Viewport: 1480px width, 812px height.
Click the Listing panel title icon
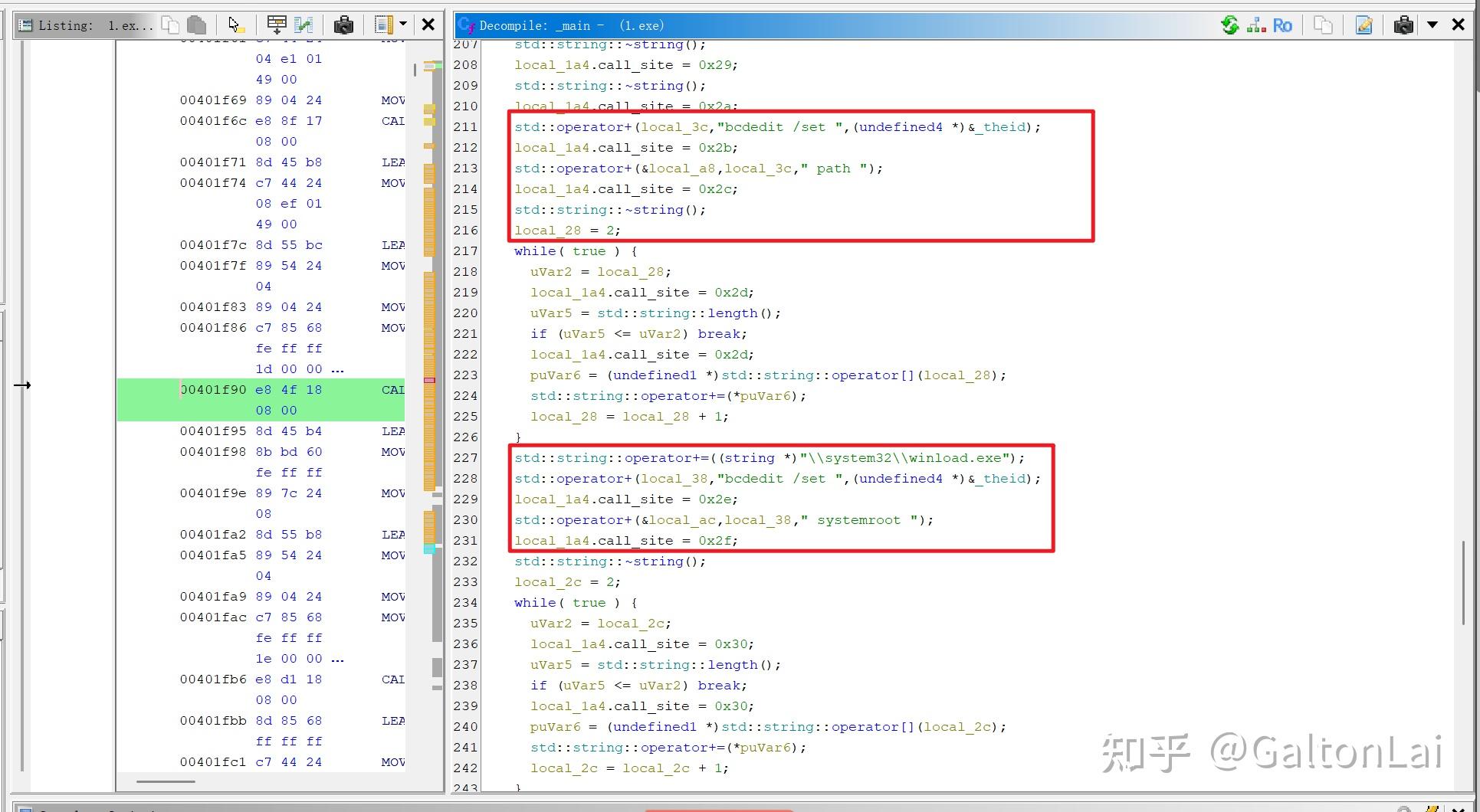pyautogui.click(x=25, y=25)
